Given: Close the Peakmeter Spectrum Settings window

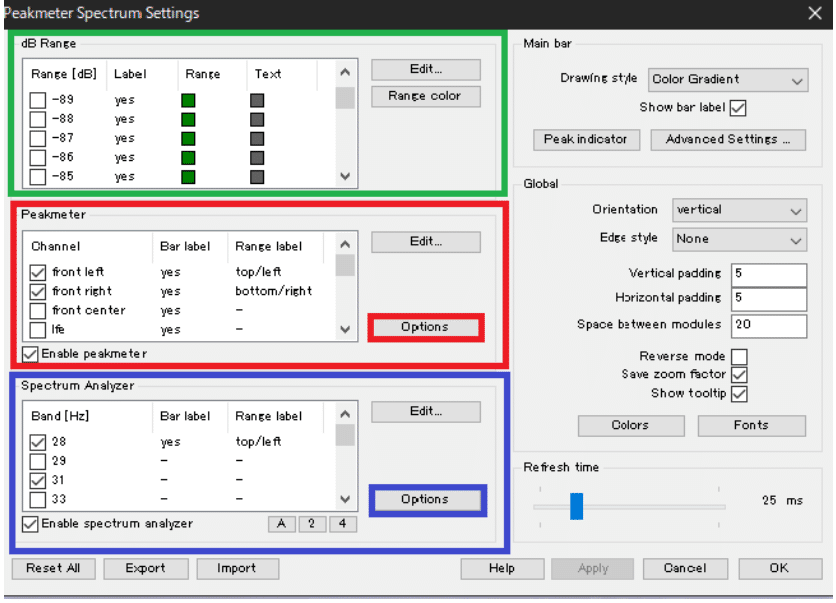Looking at the screenshot, I should click(815, 13).
